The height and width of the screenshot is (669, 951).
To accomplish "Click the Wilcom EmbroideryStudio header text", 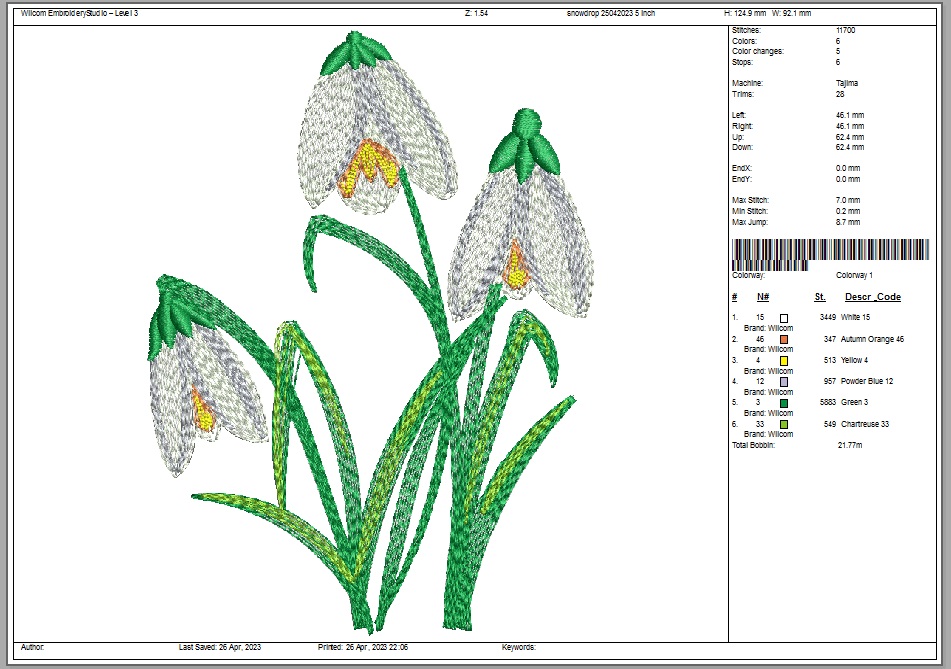I will pos(79,14).
